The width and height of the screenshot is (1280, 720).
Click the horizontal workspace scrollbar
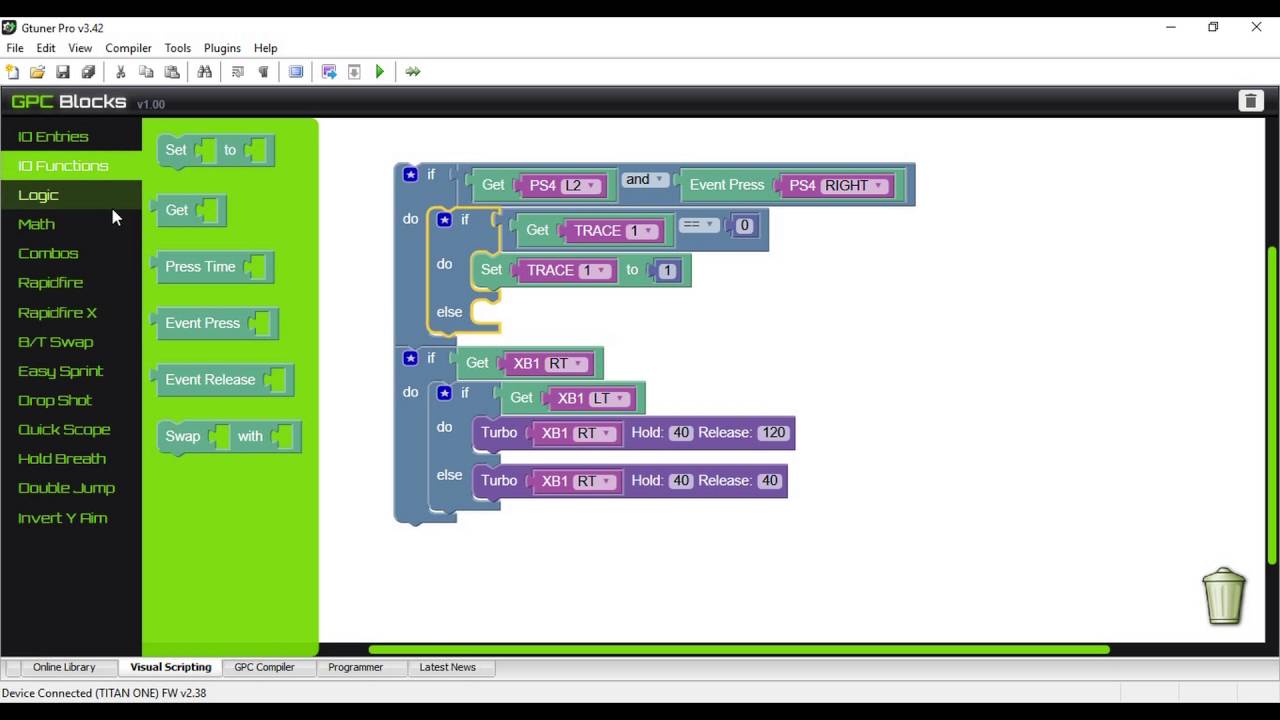point(739,650)
